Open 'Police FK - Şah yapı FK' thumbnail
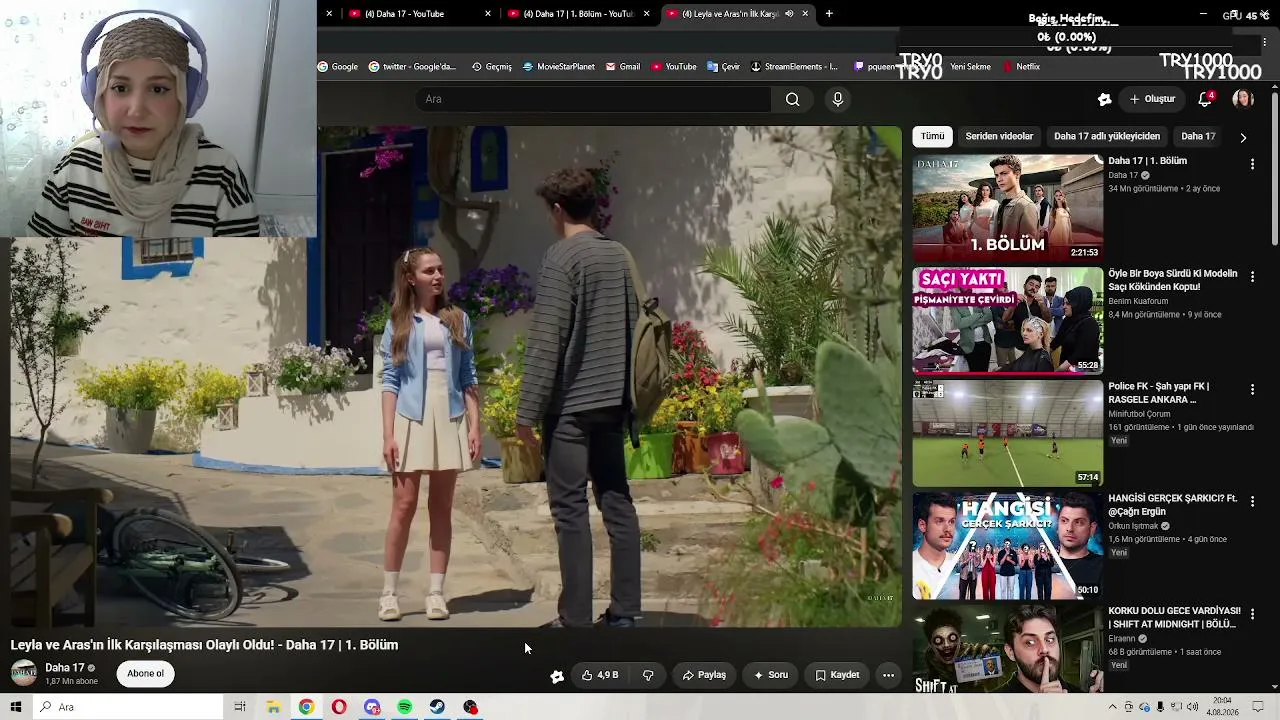Image resolution: width=1280 pixels, height=720 pixels. [1008, 433]
